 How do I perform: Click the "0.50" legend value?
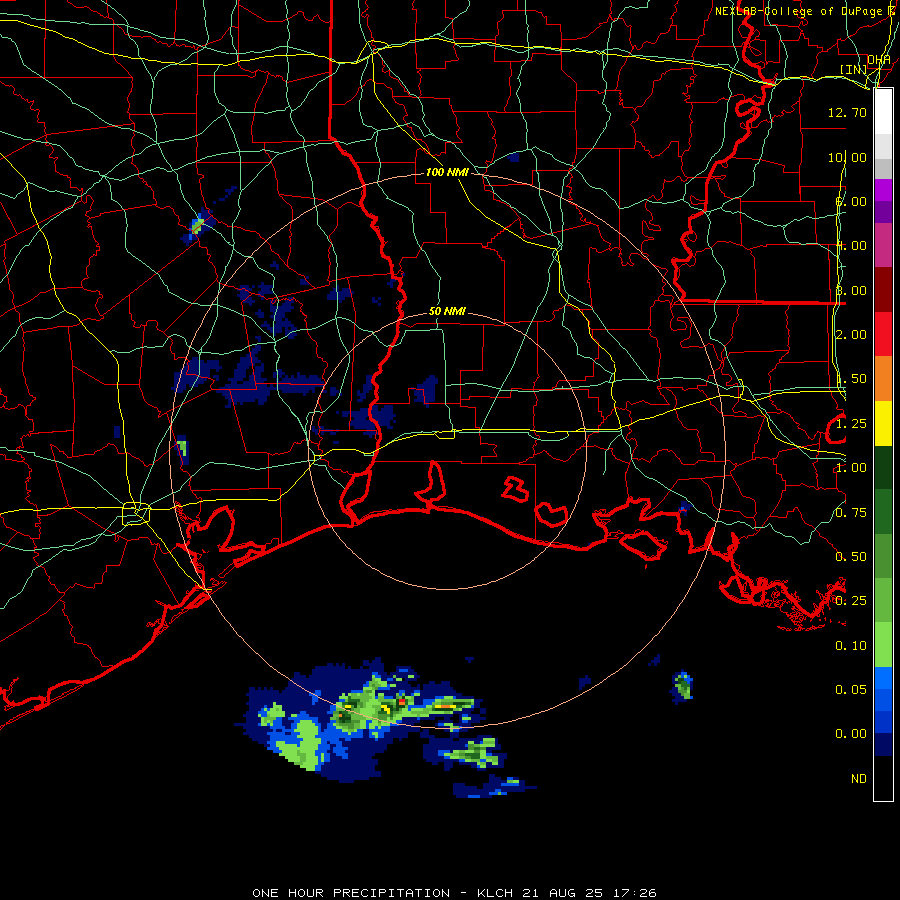(851, 557)
